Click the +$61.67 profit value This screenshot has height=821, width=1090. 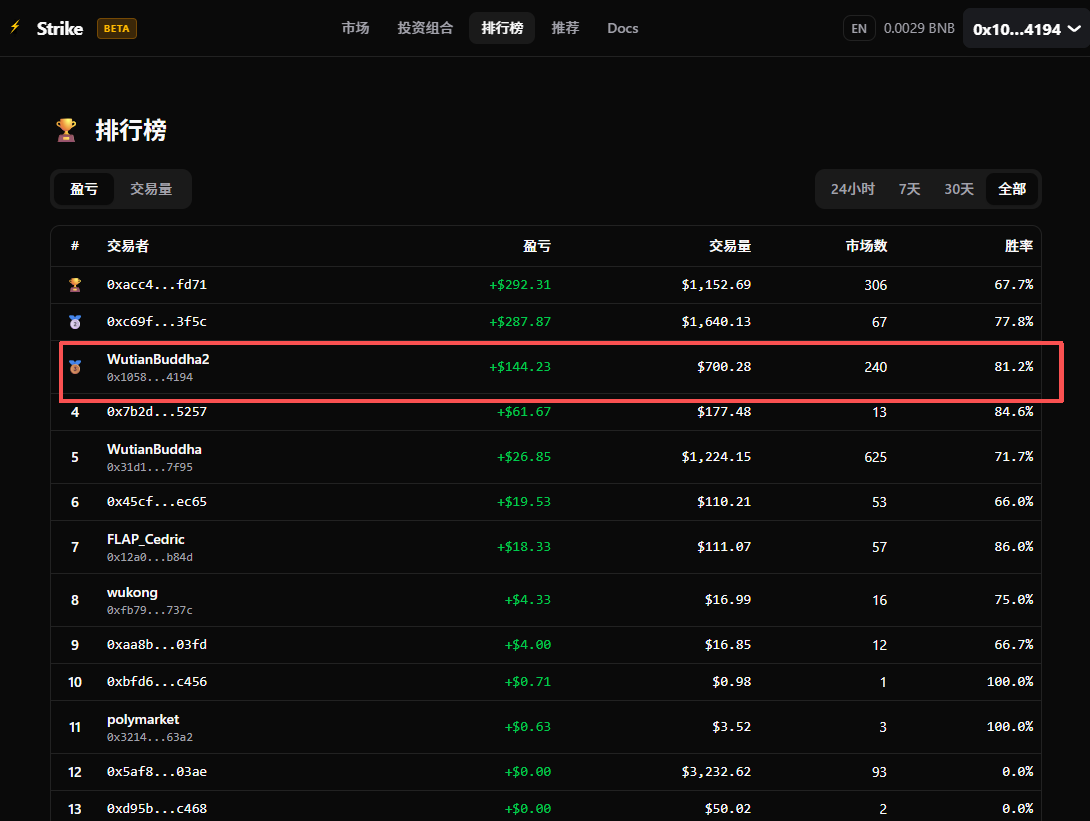[x=523, y=412]
